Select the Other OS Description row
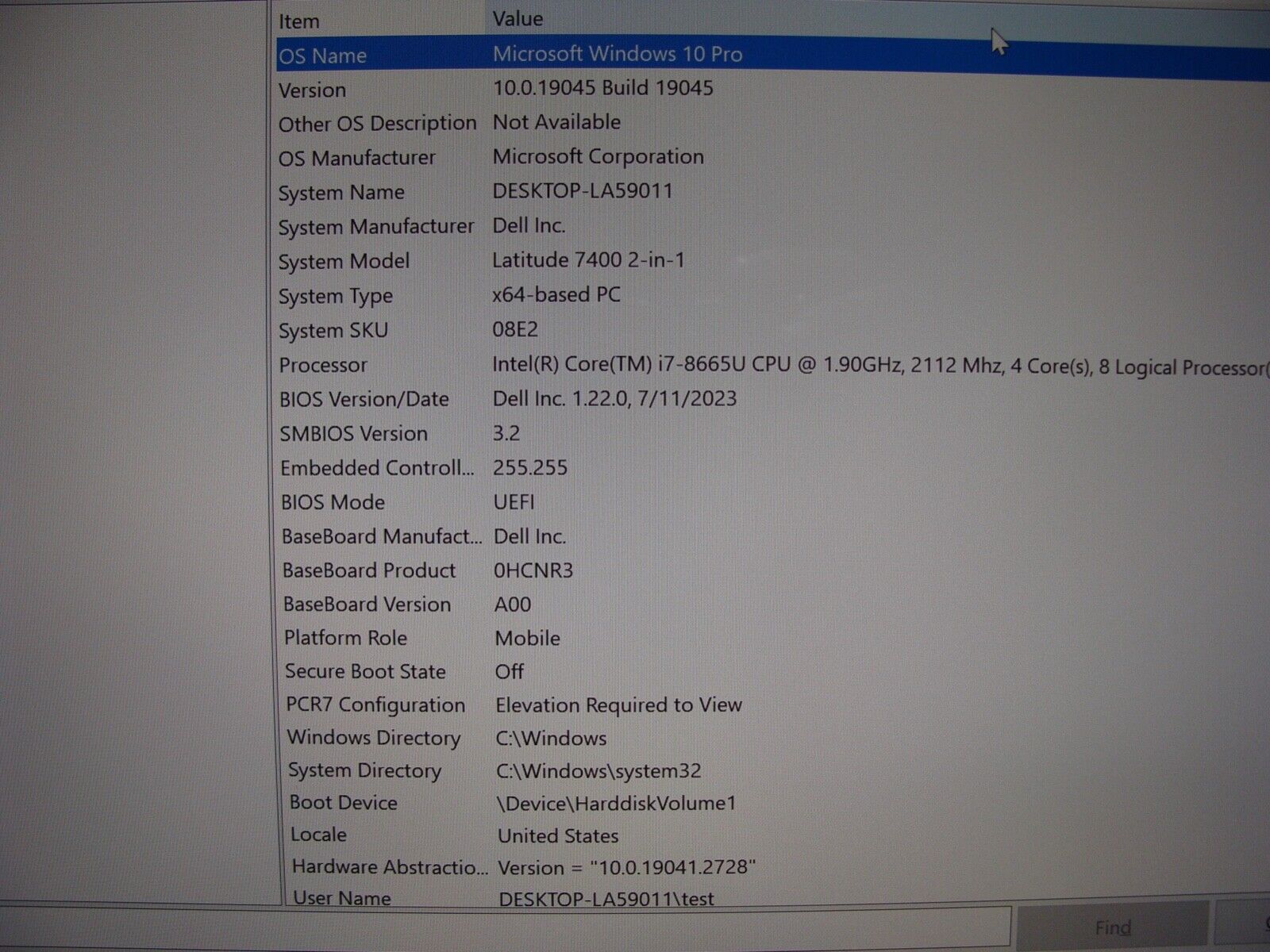 coord(377,124)
